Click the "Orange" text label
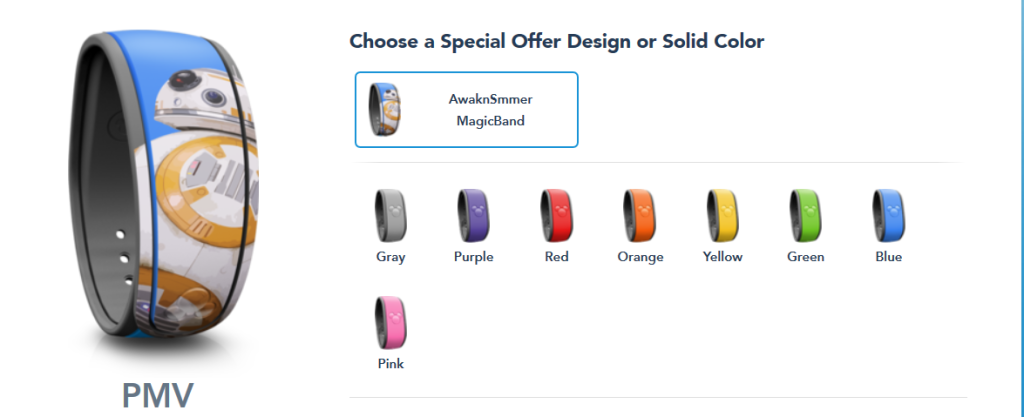 pos(641,257)
